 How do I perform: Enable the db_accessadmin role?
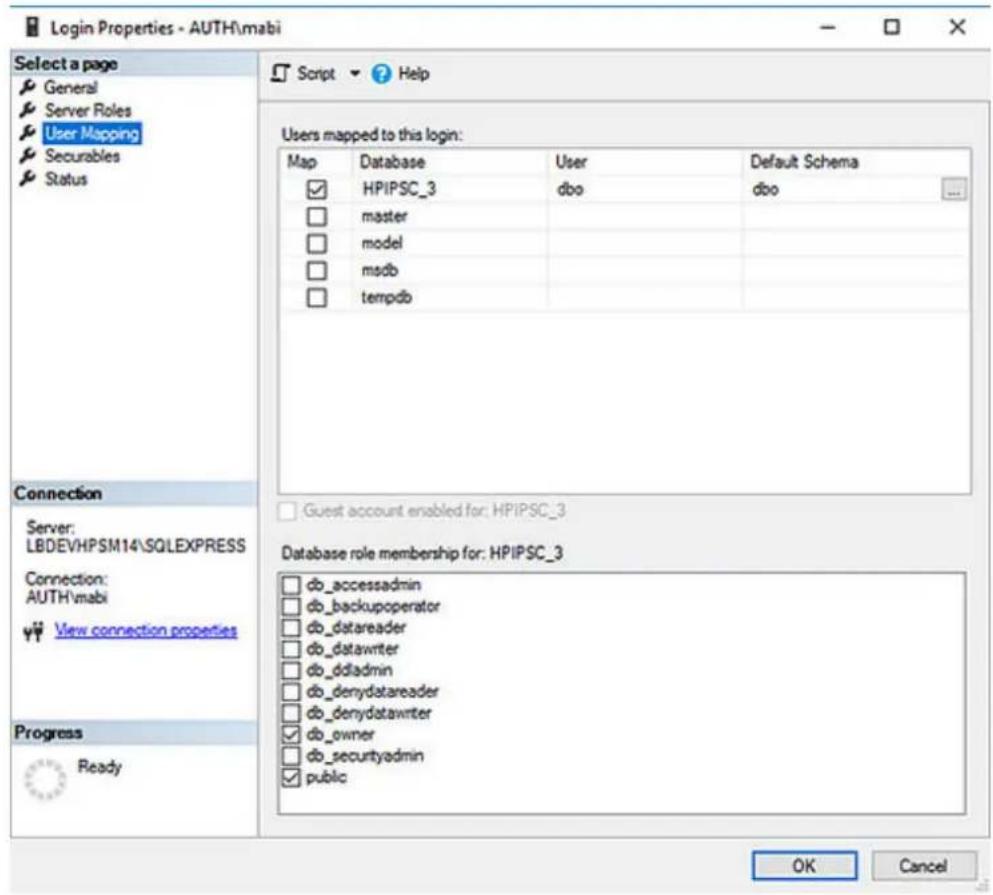coord(291,585)
